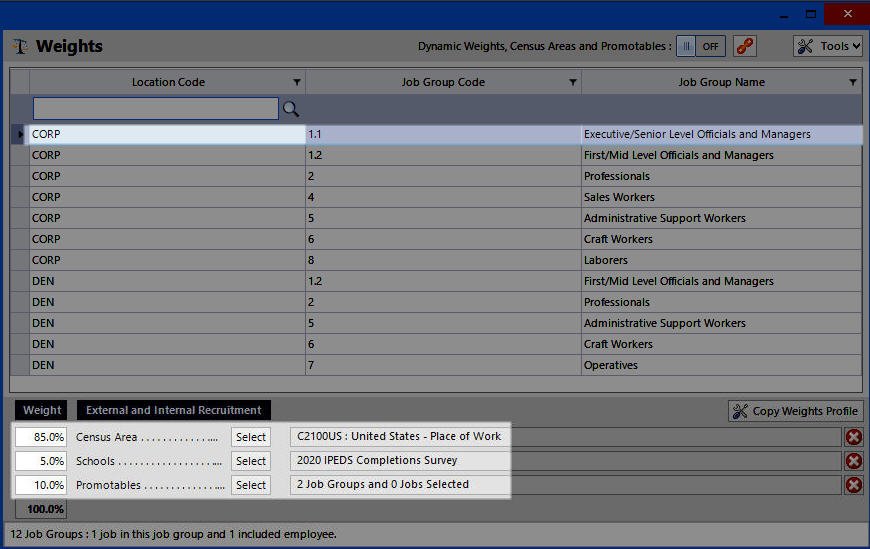
Task: Maximize the Weights window
Action: [x=811, y=14]
